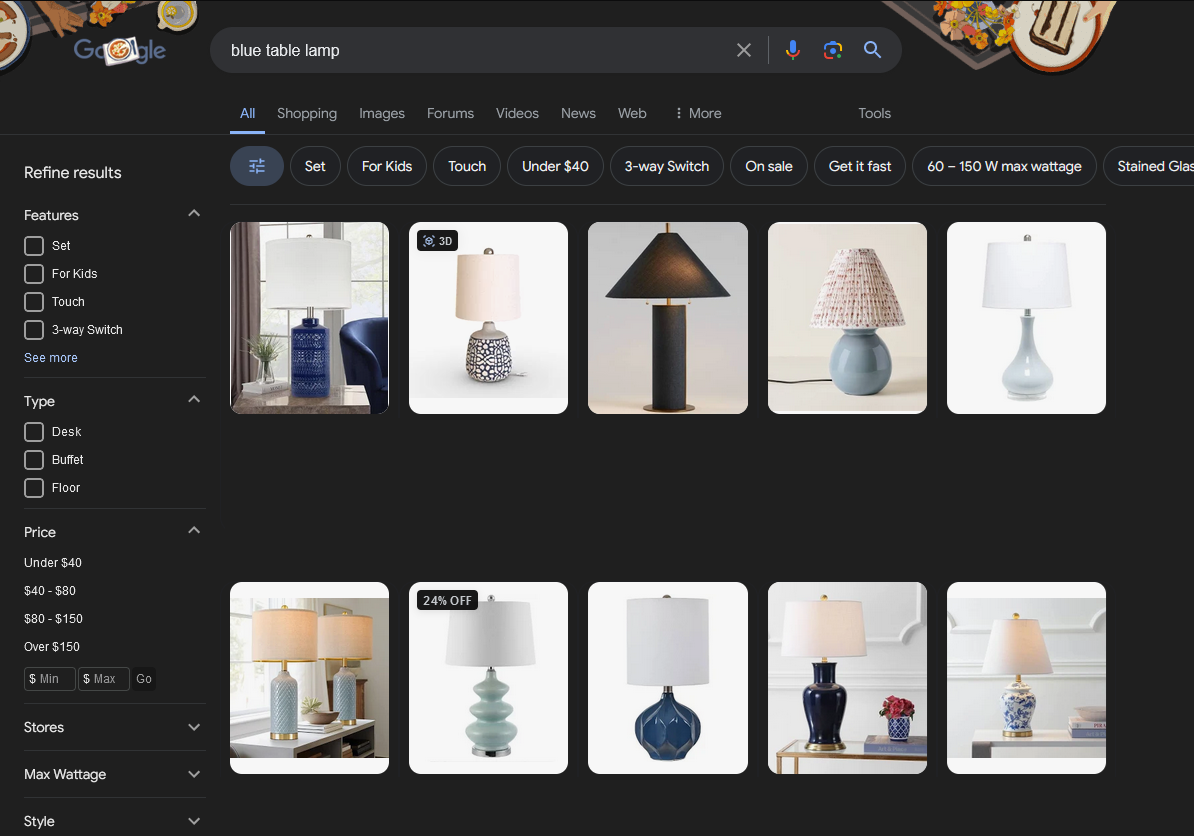Click the Google doodle logo
Screen dimensions: 1194x836
(x=120, y=50)
